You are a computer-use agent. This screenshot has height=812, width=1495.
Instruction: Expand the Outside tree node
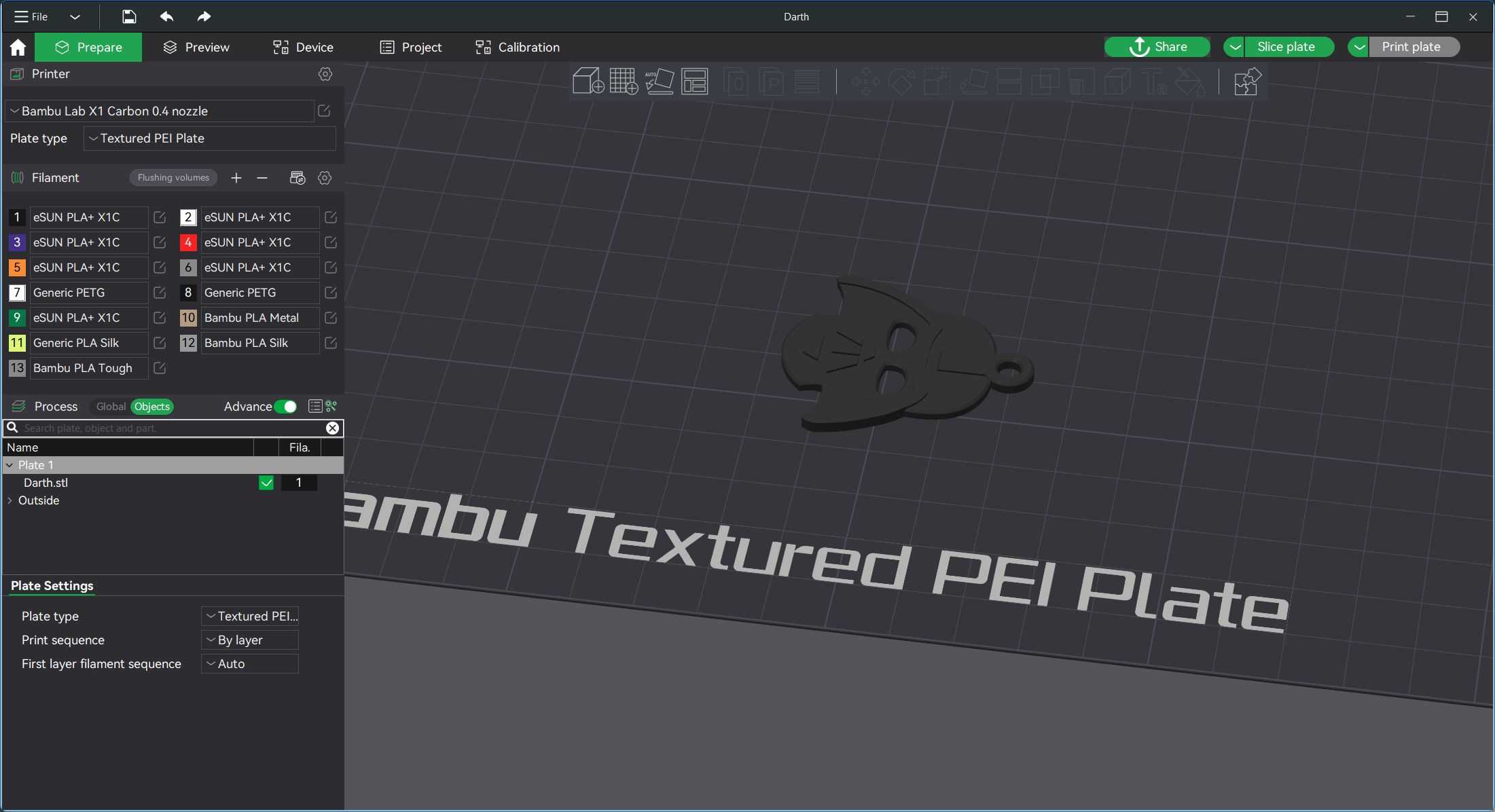pyautogui.click(x=10, y=500)
